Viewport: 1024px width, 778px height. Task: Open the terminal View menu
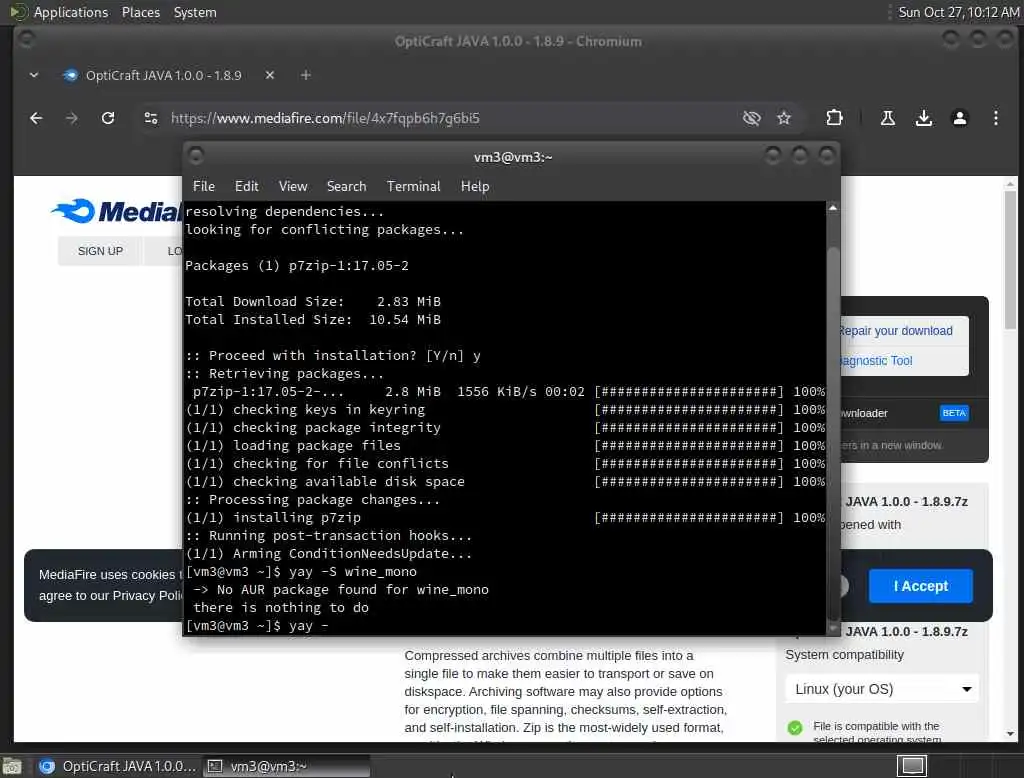click(293, 186)
